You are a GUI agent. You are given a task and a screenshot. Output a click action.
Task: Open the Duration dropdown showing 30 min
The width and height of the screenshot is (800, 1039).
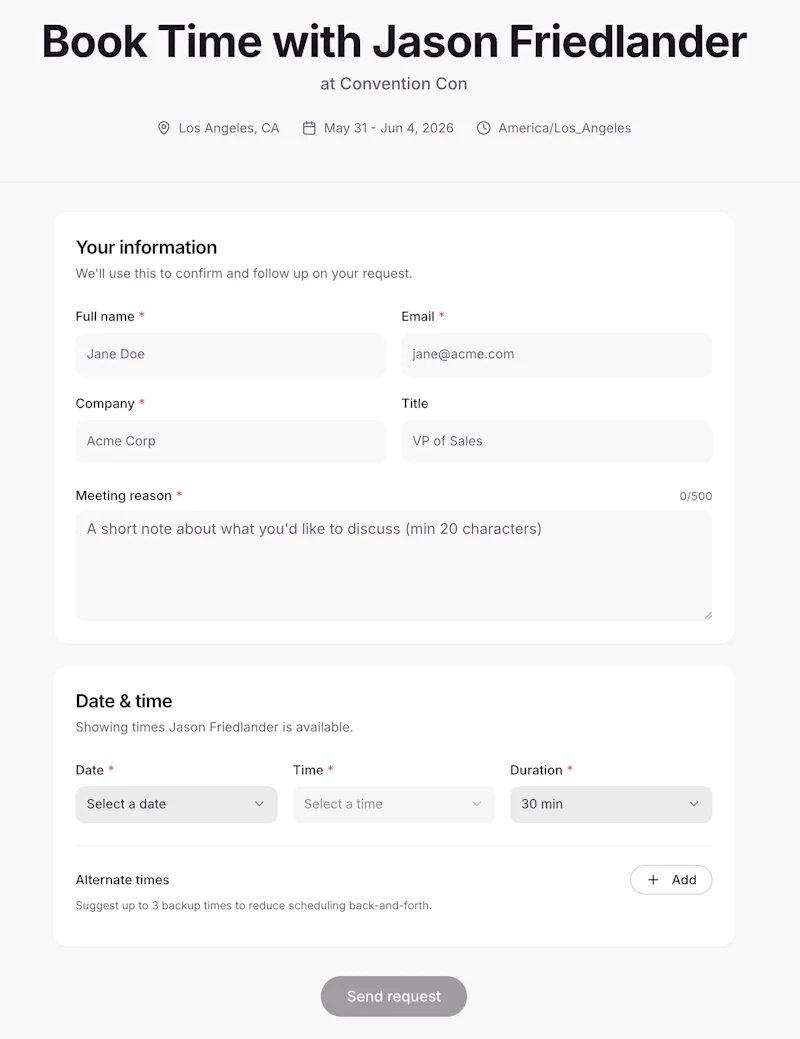[611, 804]
